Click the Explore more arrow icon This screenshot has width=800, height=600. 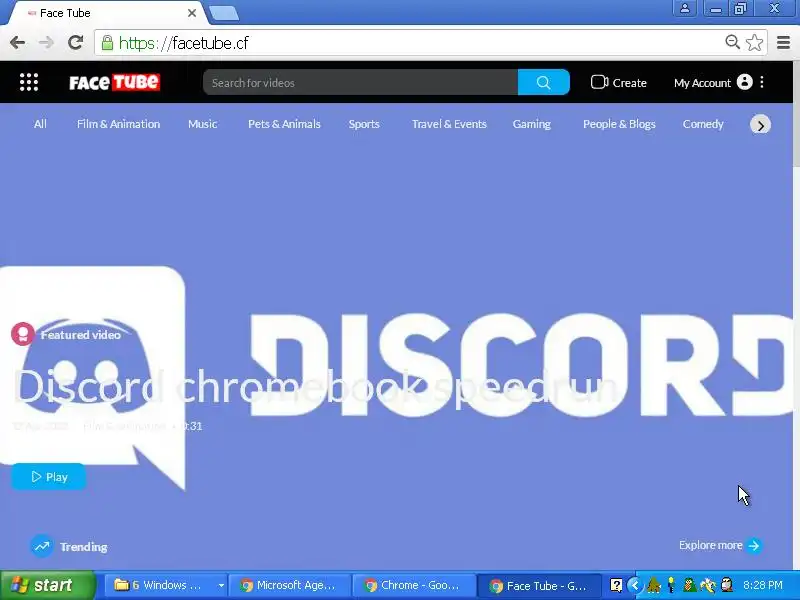754,545
